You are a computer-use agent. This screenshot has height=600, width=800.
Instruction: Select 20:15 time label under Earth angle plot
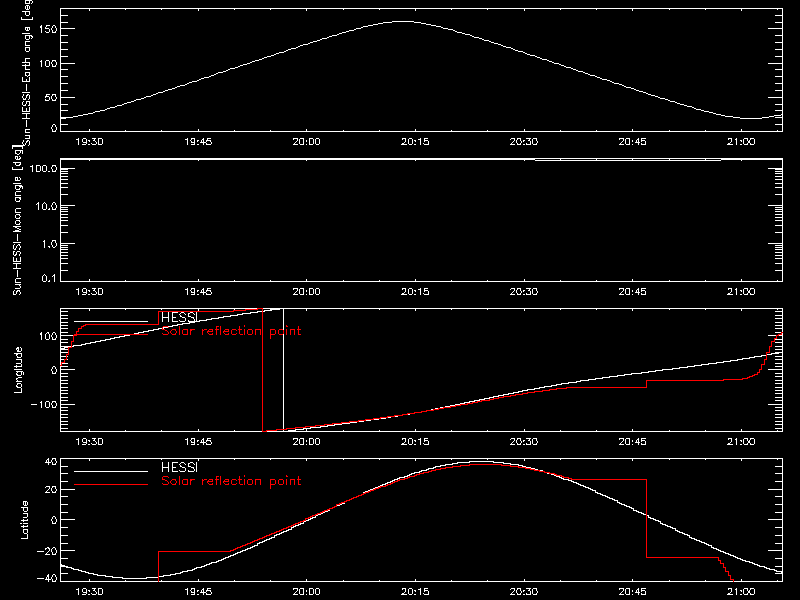415,141
